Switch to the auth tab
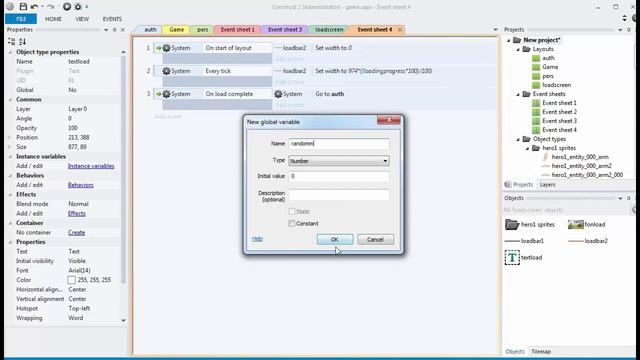The height and width of the screenshot is (360, 640). click(150, 29)
